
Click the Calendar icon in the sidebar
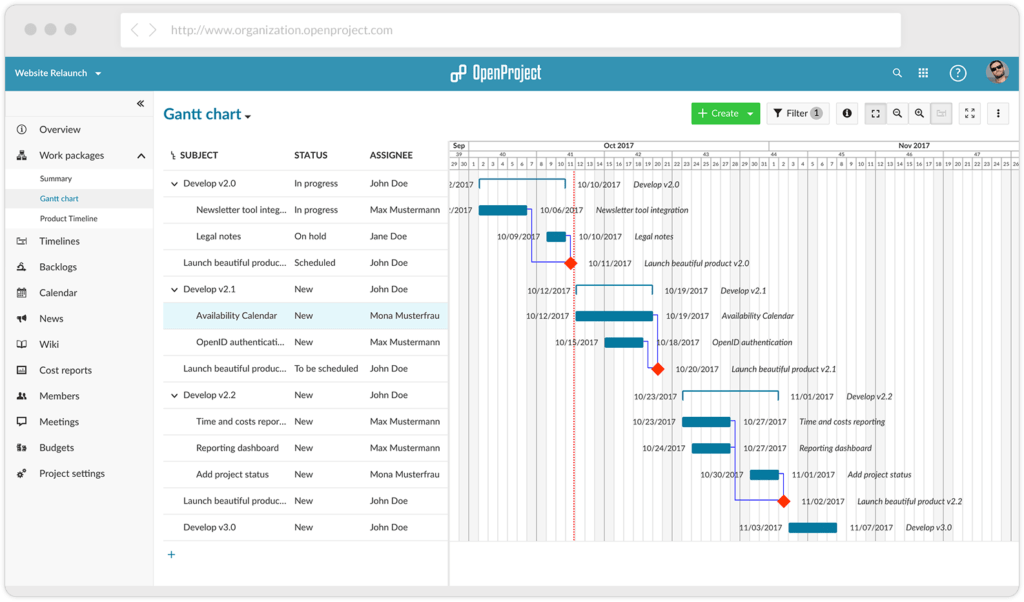pyautogui.click(x=20, y=292)
